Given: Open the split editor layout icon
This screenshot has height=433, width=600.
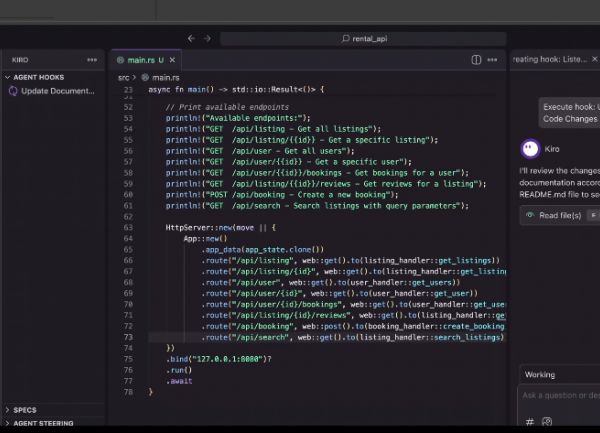Looking at the screenshot, I should click(x=476, y=60).
